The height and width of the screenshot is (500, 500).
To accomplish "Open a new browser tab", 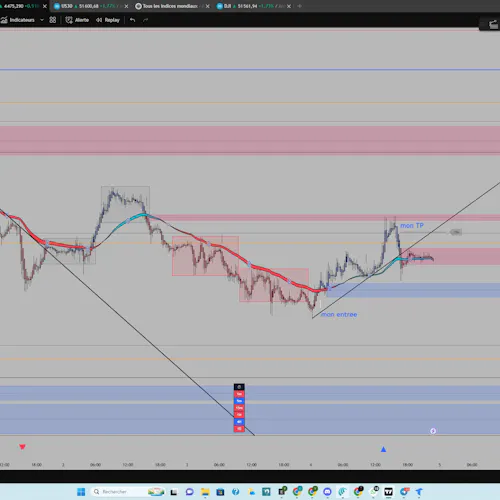I will (299, 6).
